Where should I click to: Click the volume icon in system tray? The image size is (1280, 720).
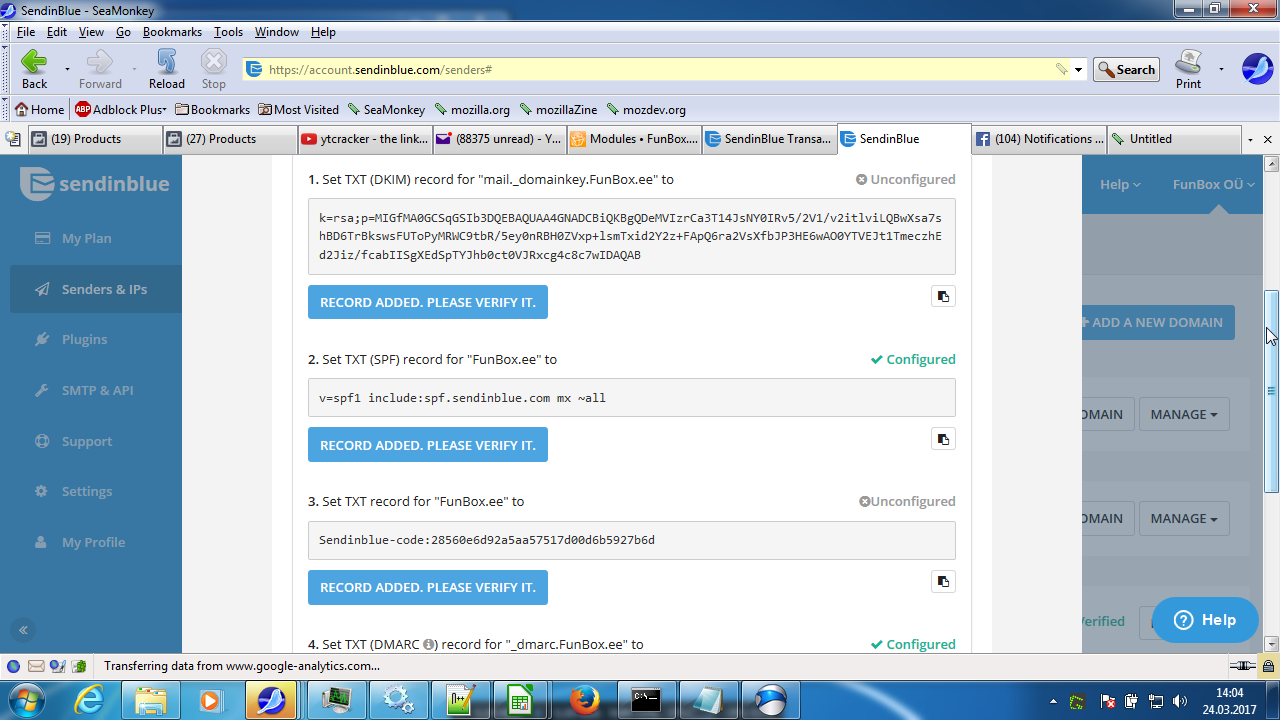tap(1180, 701)
